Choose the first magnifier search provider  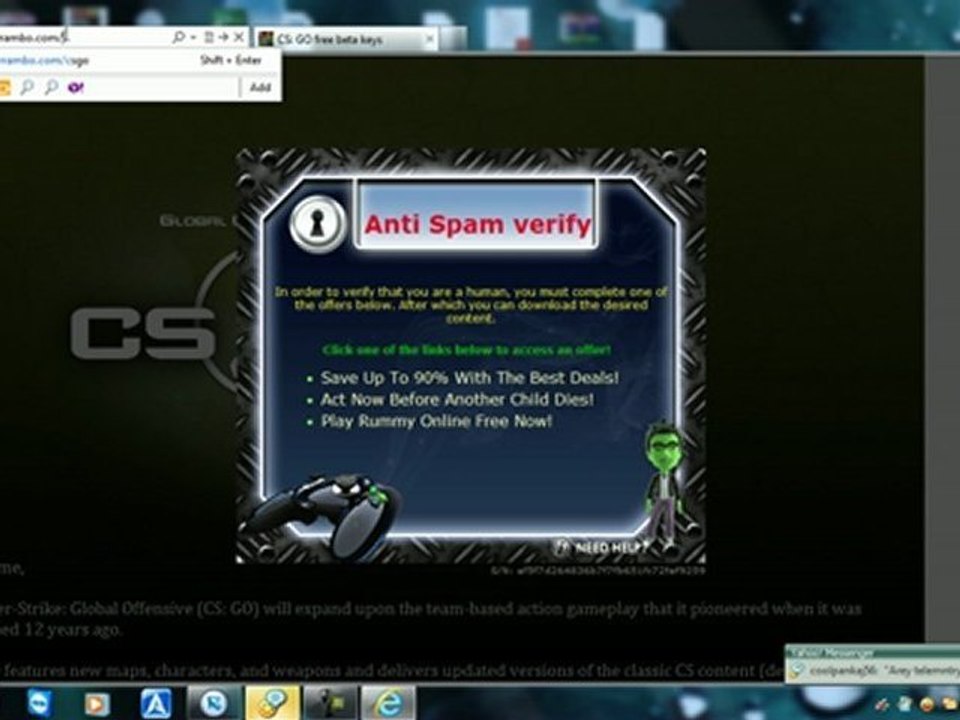(27, 88)
